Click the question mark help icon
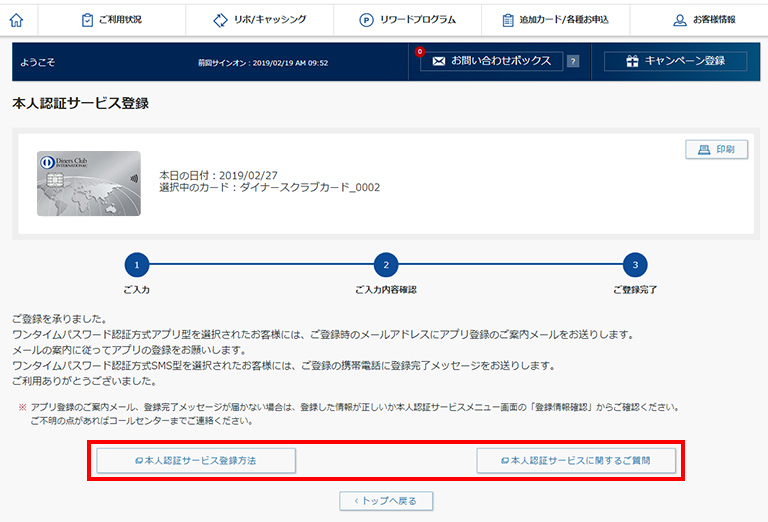The width and height of the screenshot is (768, 522). point(573,61)
